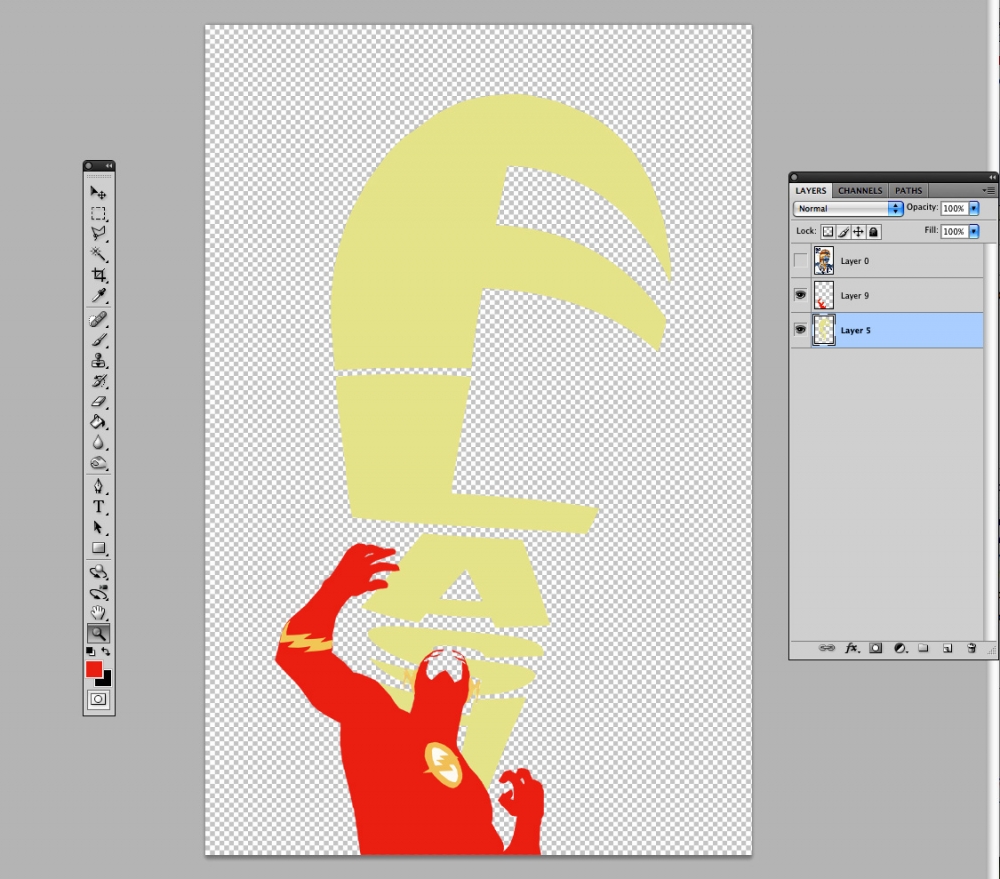Collapse the Layers panel with double arrows
This screenshot has height=879, width=1000.
click(x=992, y=177)
